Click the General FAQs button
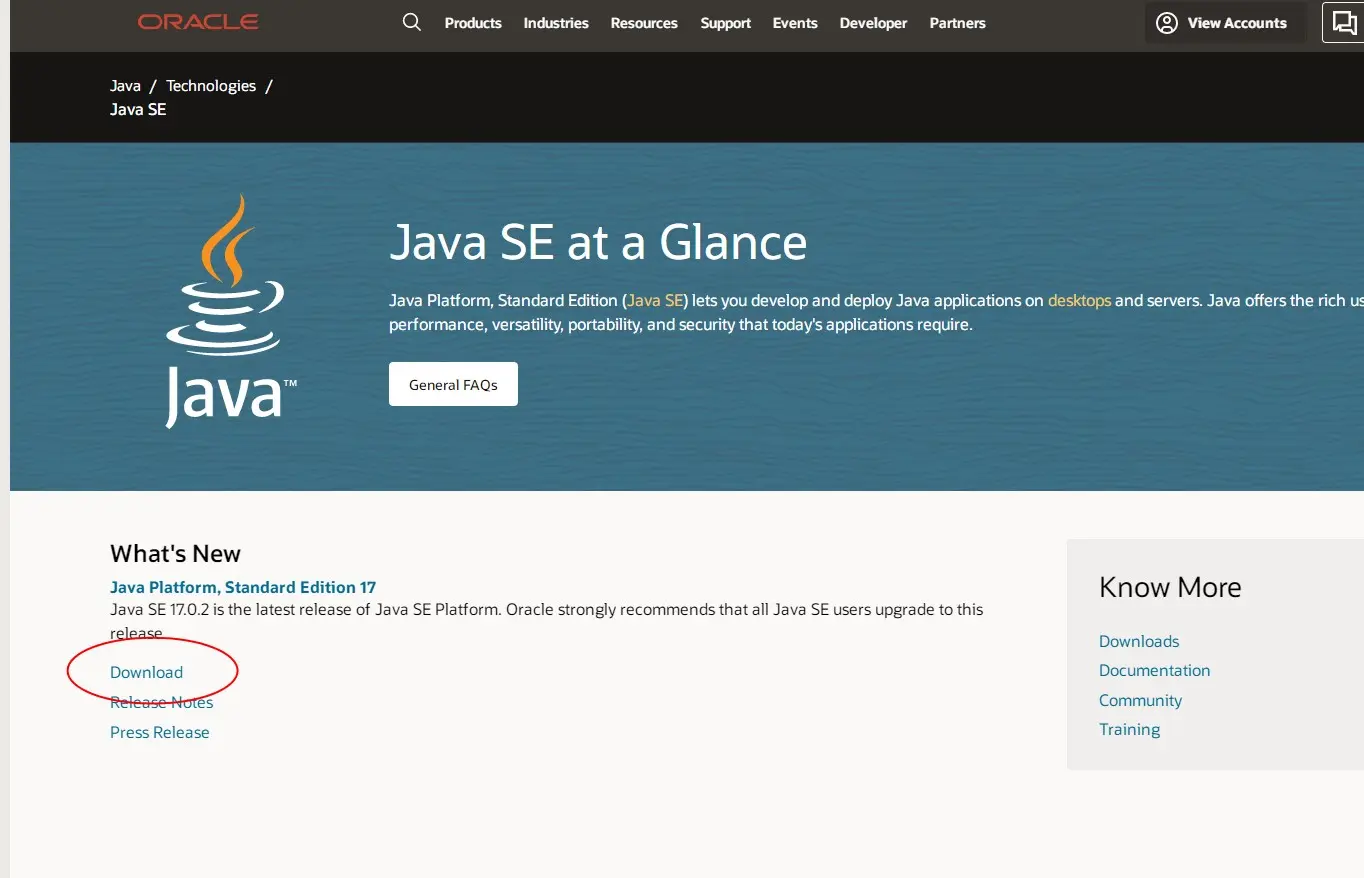 (x=453, y=384)
